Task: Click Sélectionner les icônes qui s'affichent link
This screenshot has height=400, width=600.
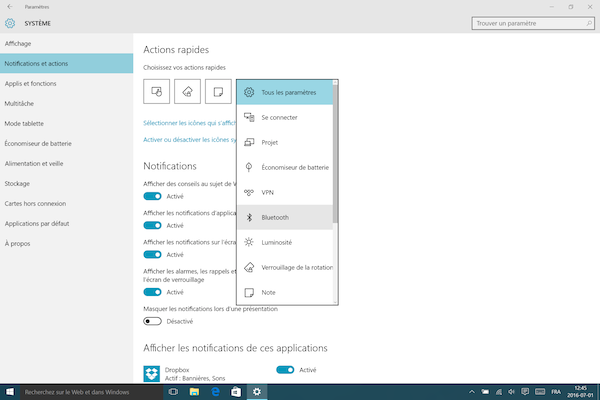Action: 190,123
